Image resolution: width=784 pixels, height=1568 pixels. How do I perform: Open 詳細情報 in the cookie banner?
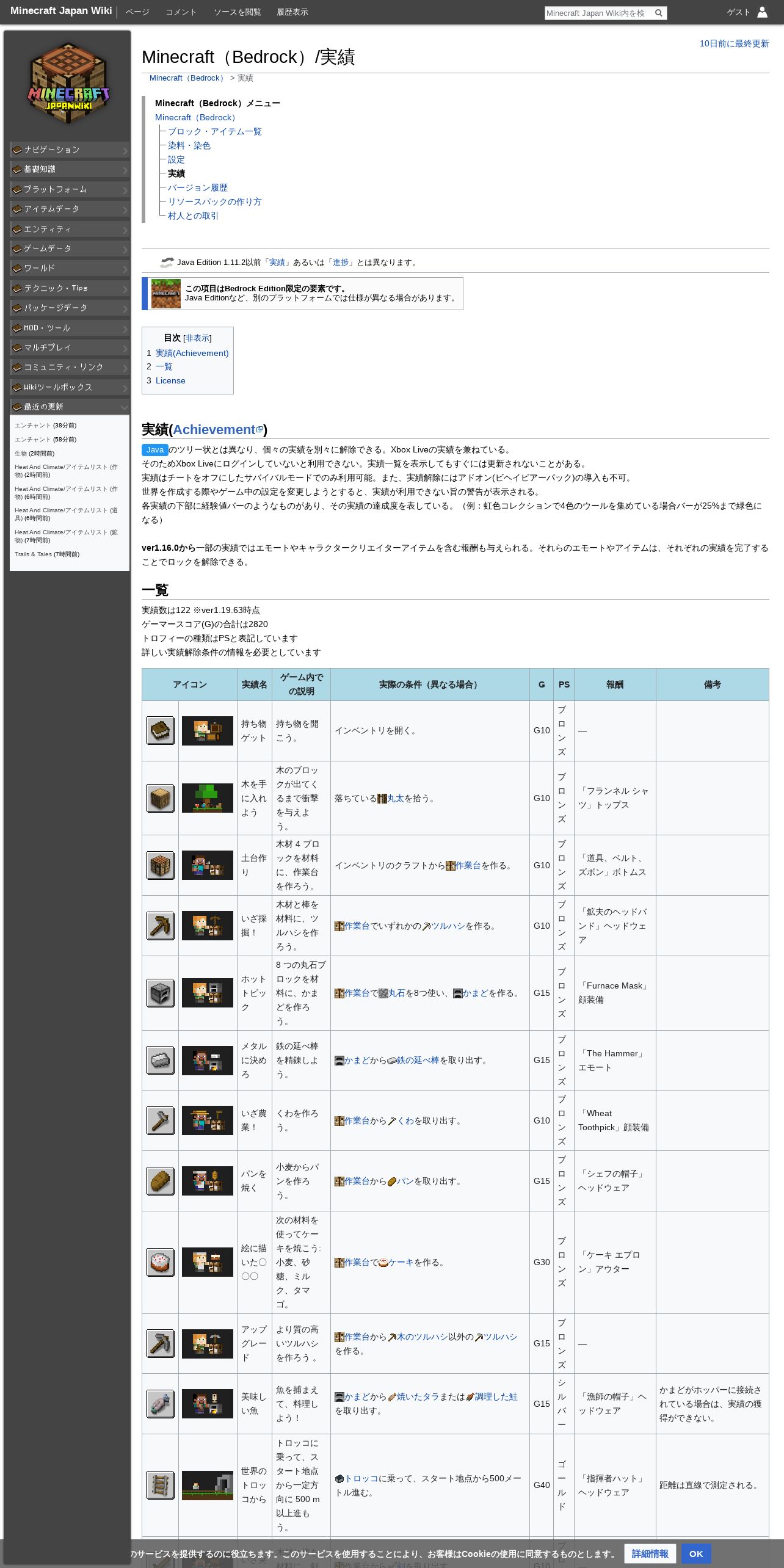(650, 1553)
